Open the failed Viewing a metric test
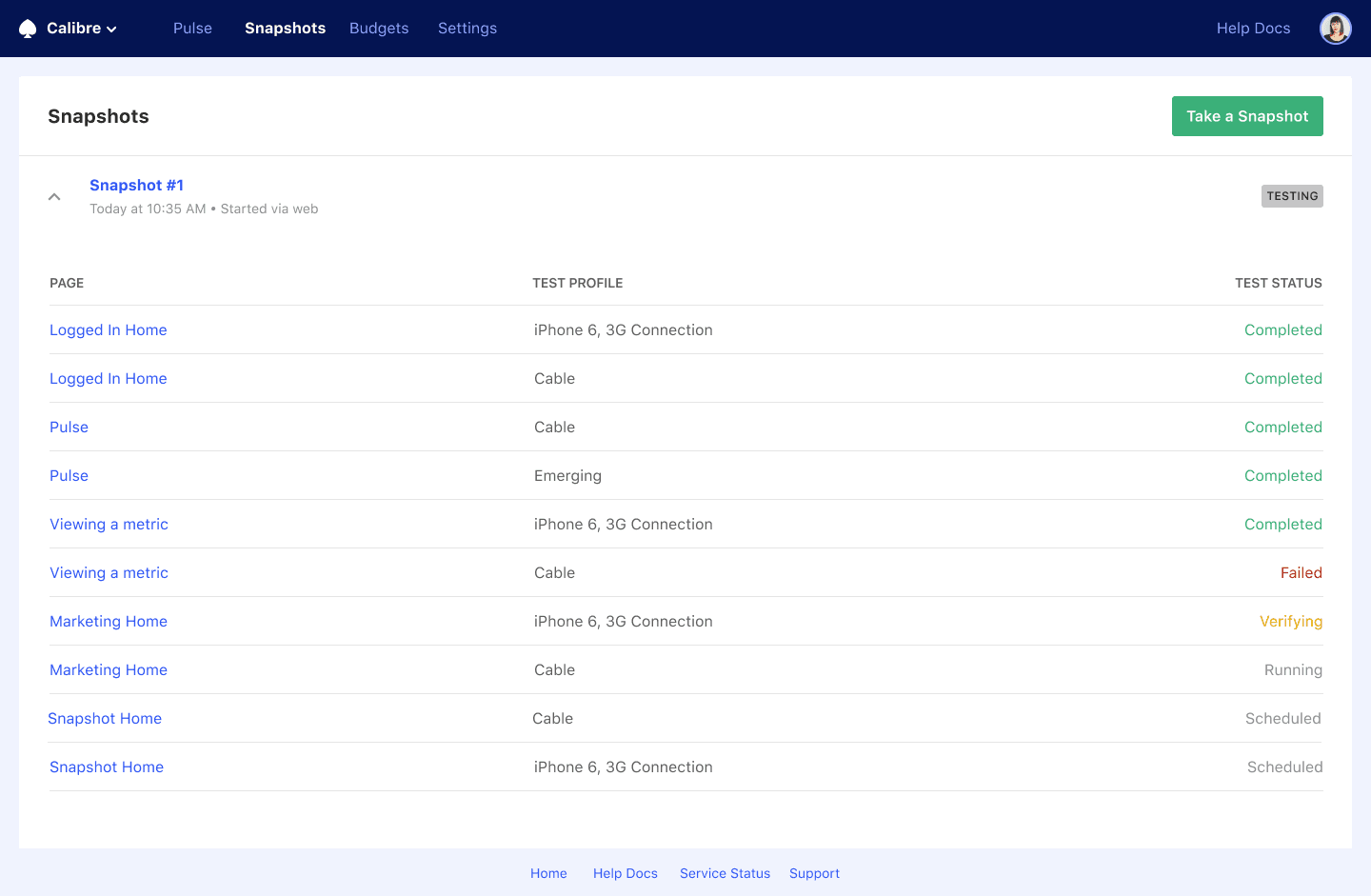 (109, 572)
